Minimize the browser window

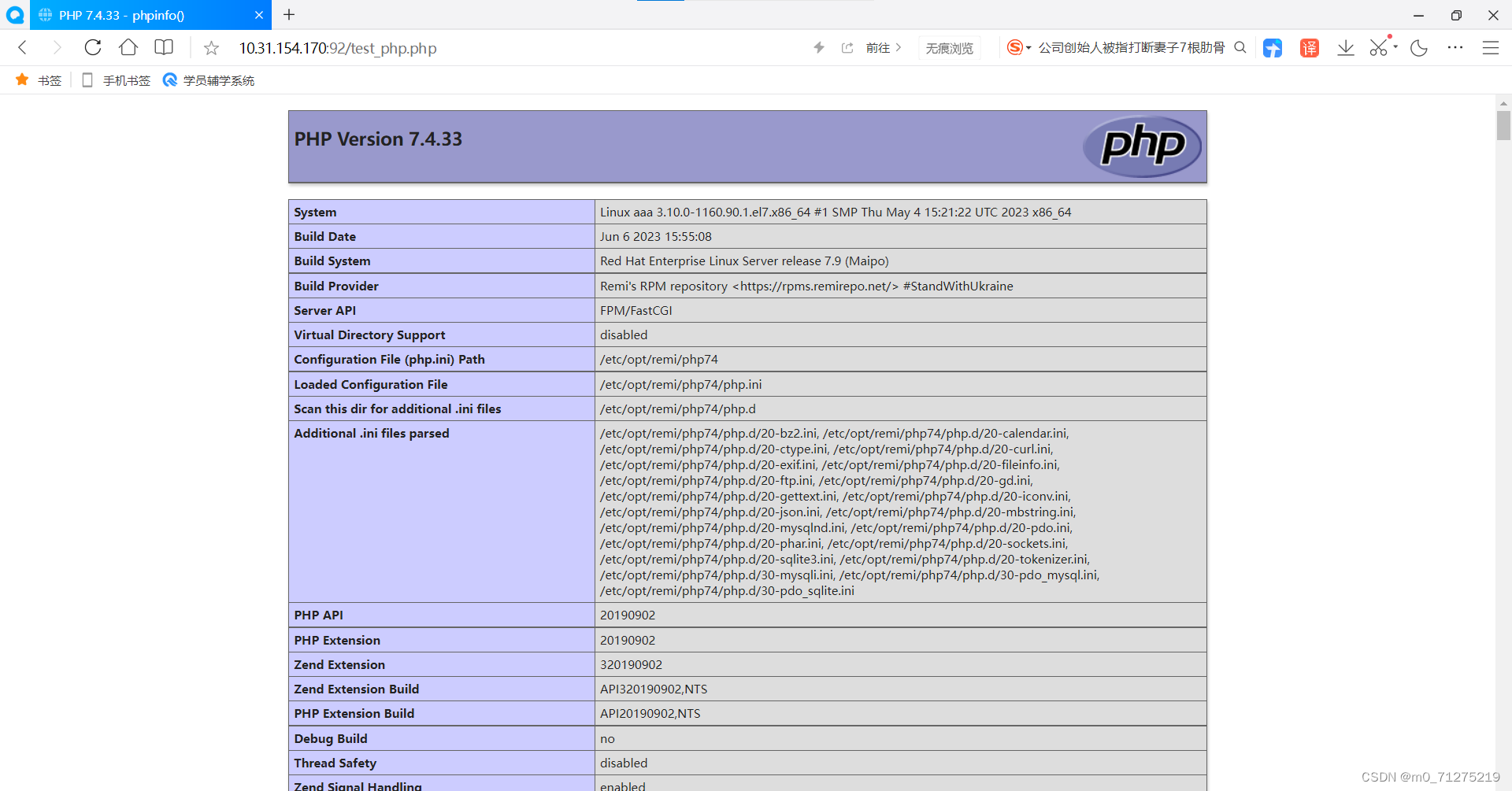1418,15
